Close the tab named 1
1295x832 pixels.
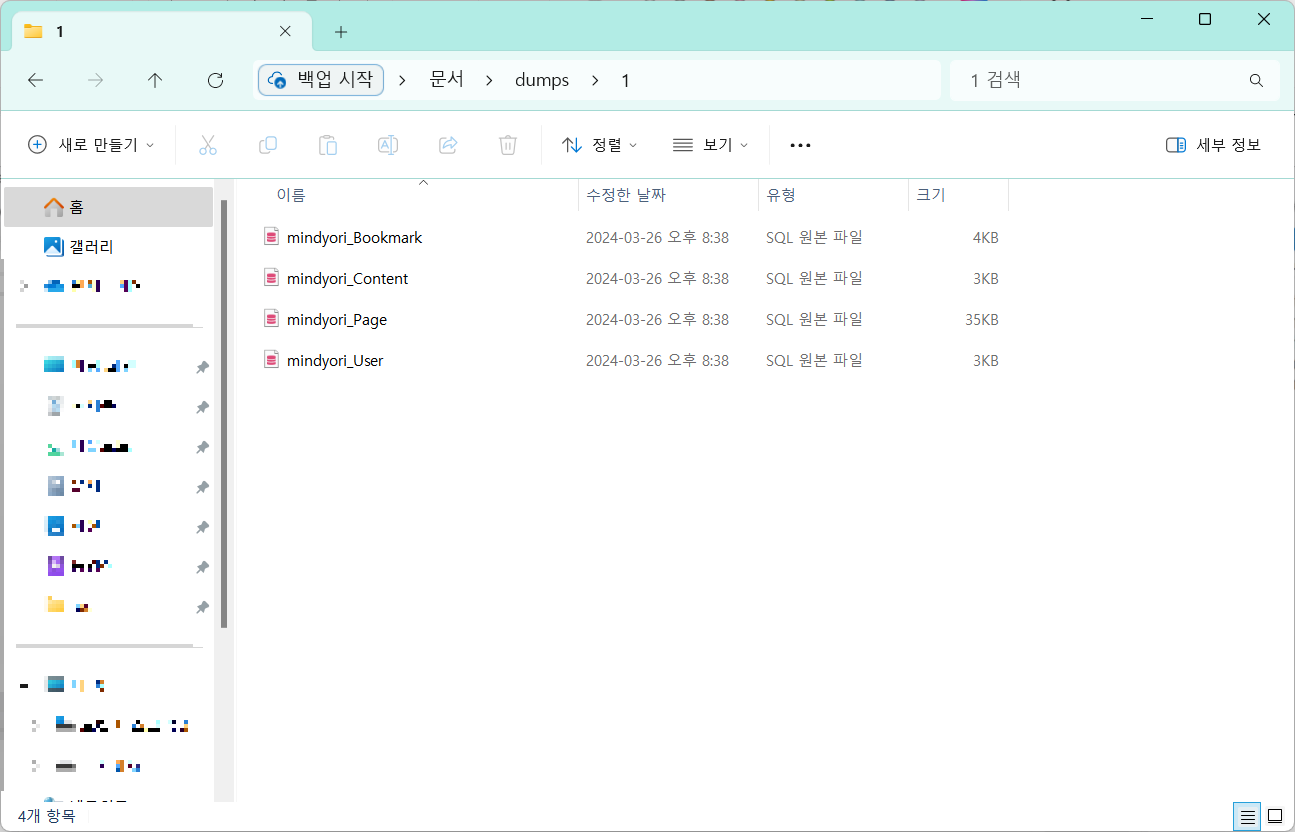click(x=285, y=32)
